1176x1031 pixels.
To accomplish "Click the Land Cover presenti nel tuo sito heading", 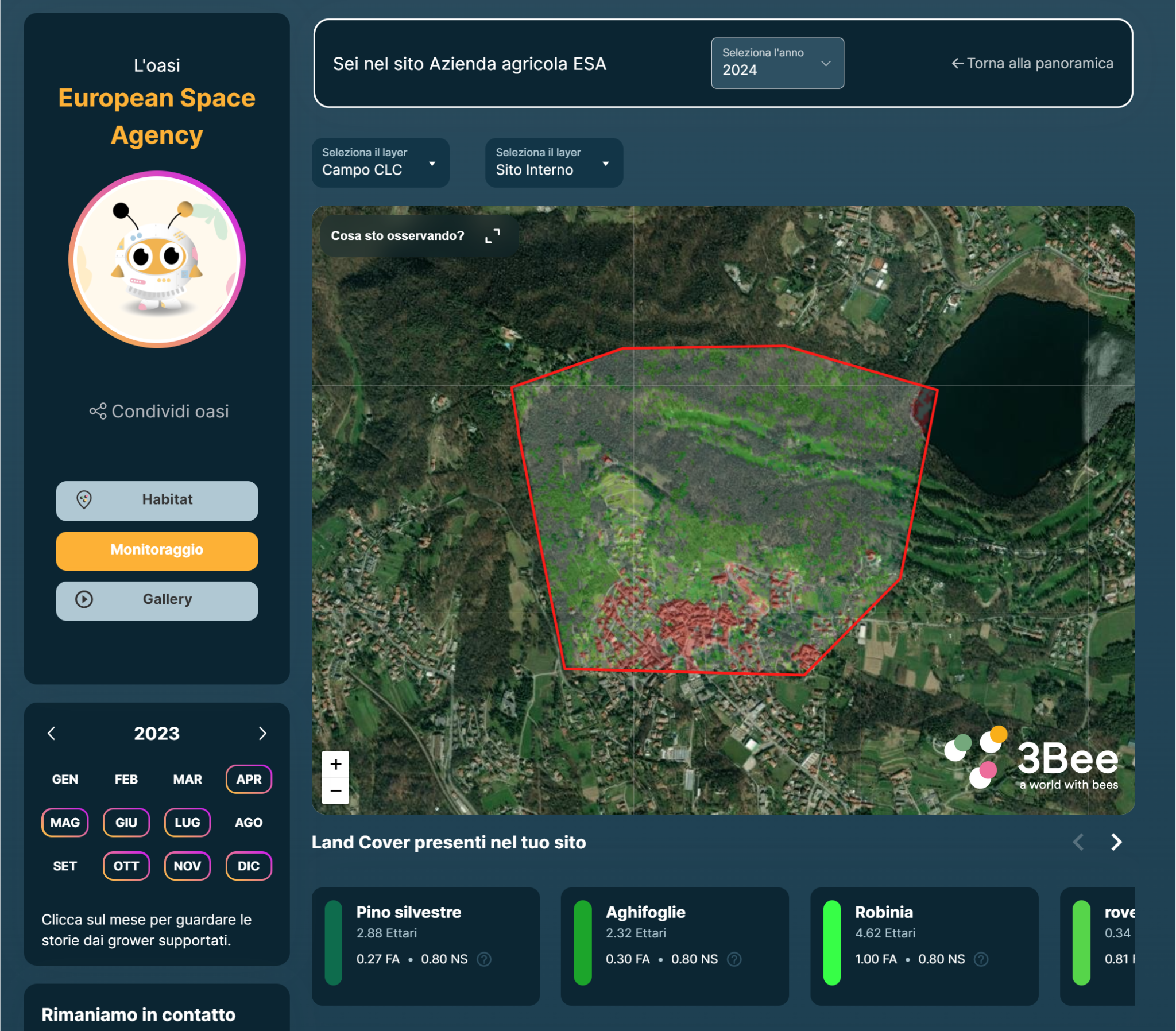I will 449,842.
